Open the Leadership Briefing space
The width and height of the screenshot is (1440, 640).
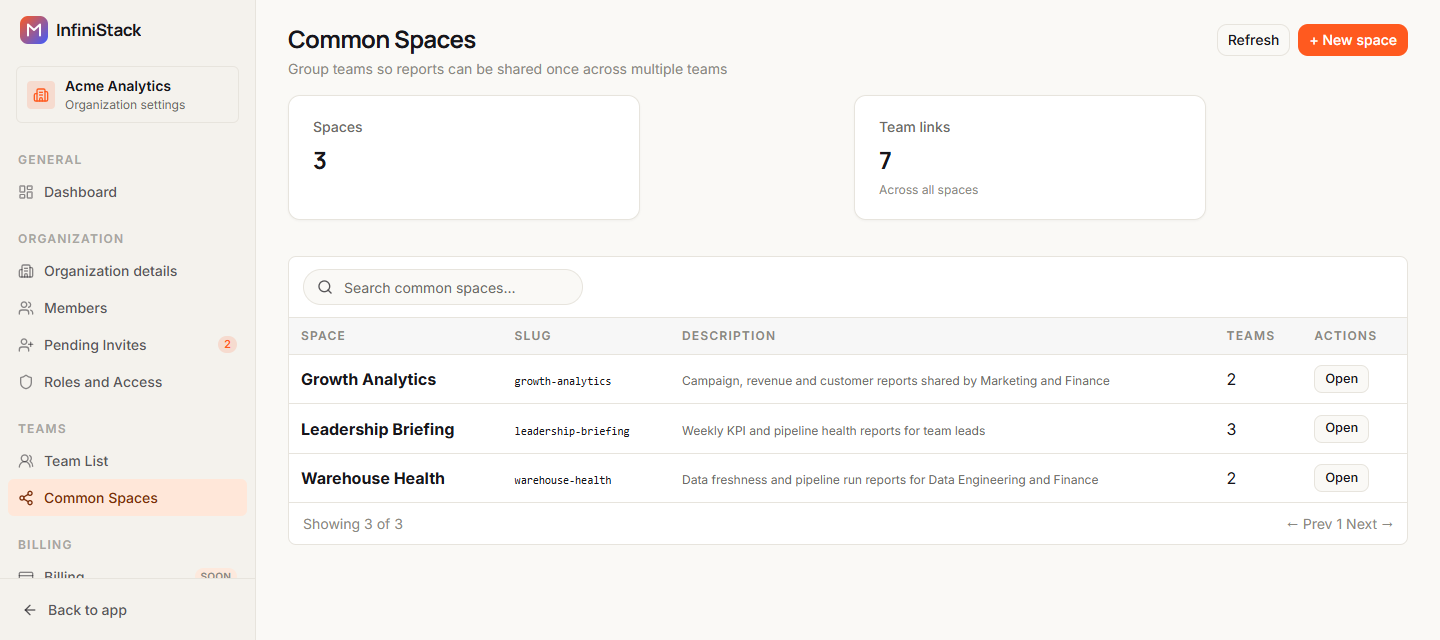click(x=1341, y=428)
